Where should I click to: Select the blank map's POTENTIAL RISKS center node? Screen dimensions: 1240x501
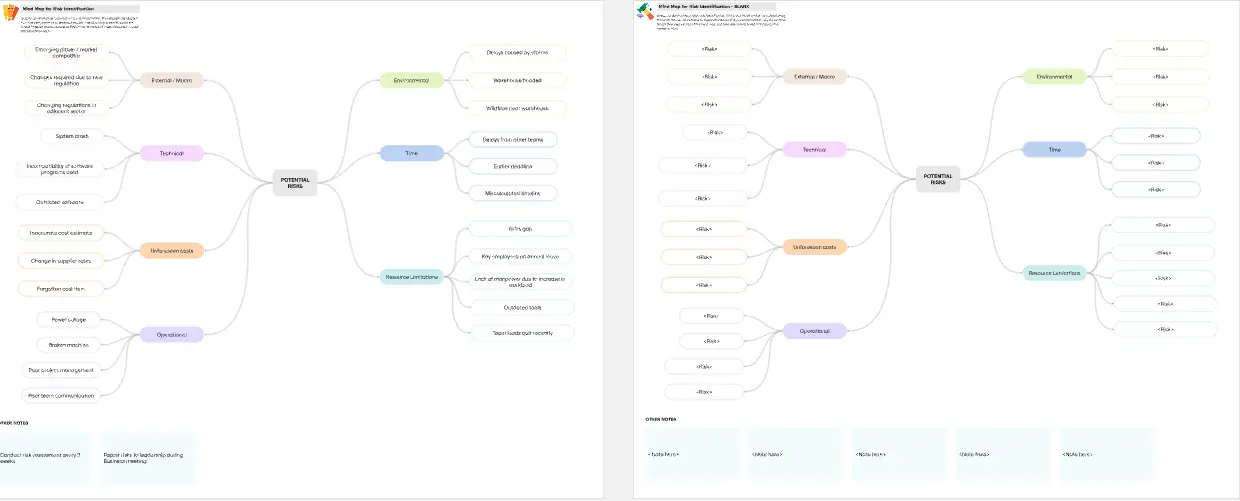[x=938, y=179]
